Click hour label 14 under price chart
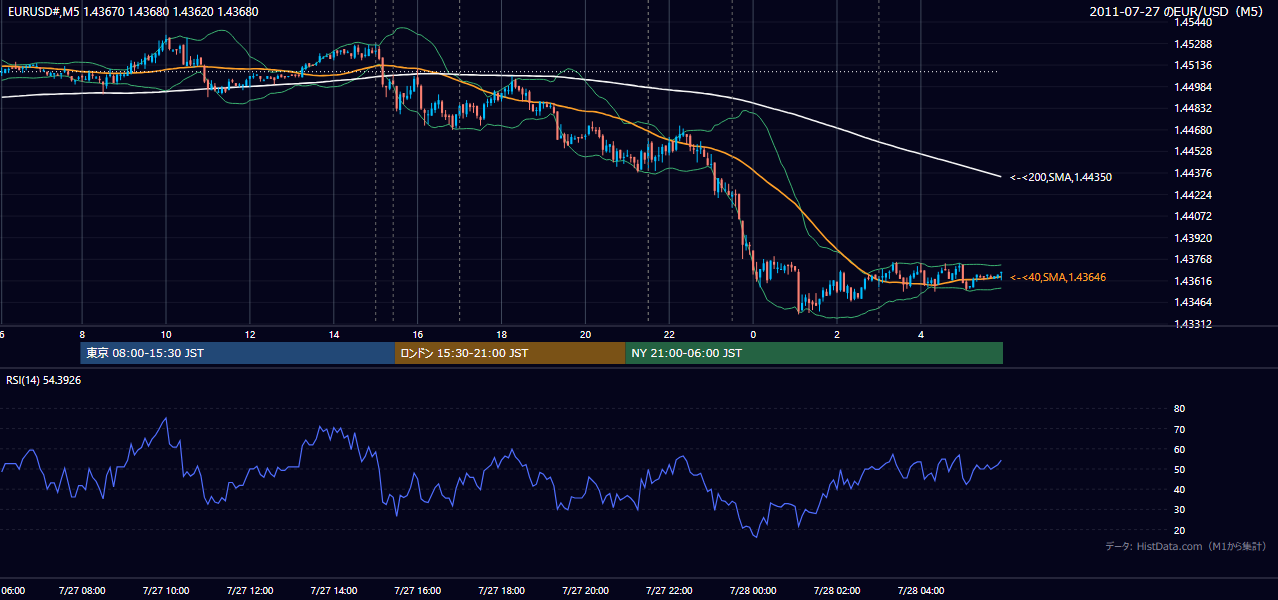 tap(334, 335)
